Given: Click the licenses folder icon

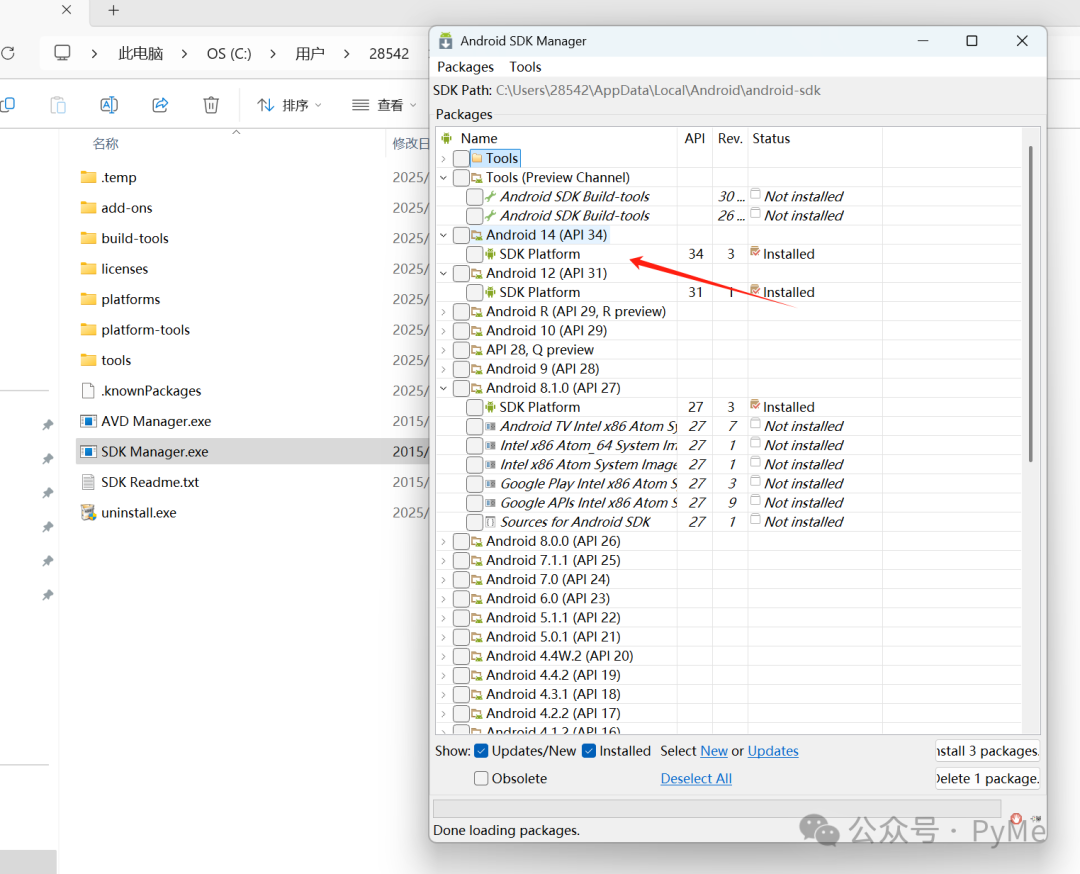Looking at the screenshot, I should [88, 269].
